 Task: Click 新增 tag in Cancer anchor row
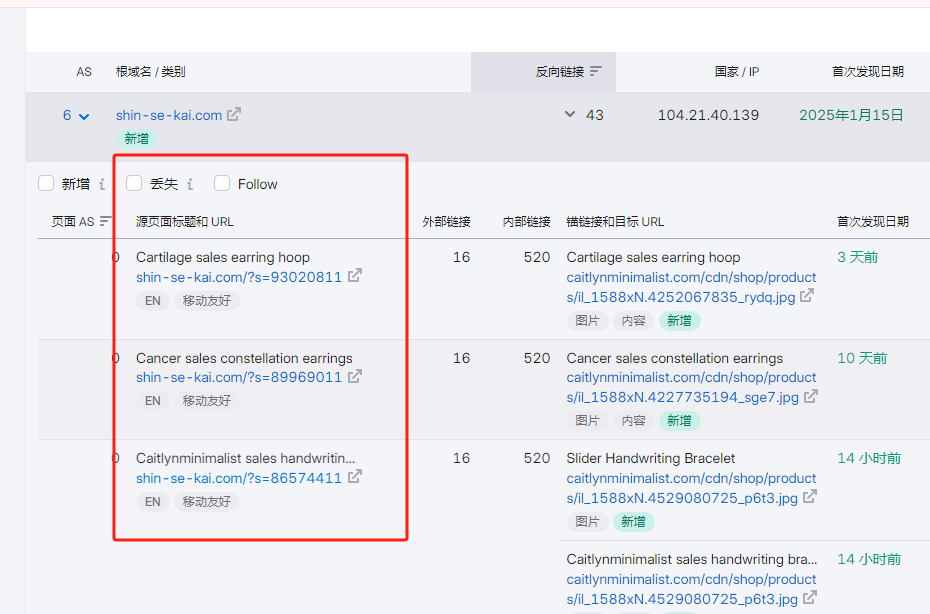click(x=680, y=421)
